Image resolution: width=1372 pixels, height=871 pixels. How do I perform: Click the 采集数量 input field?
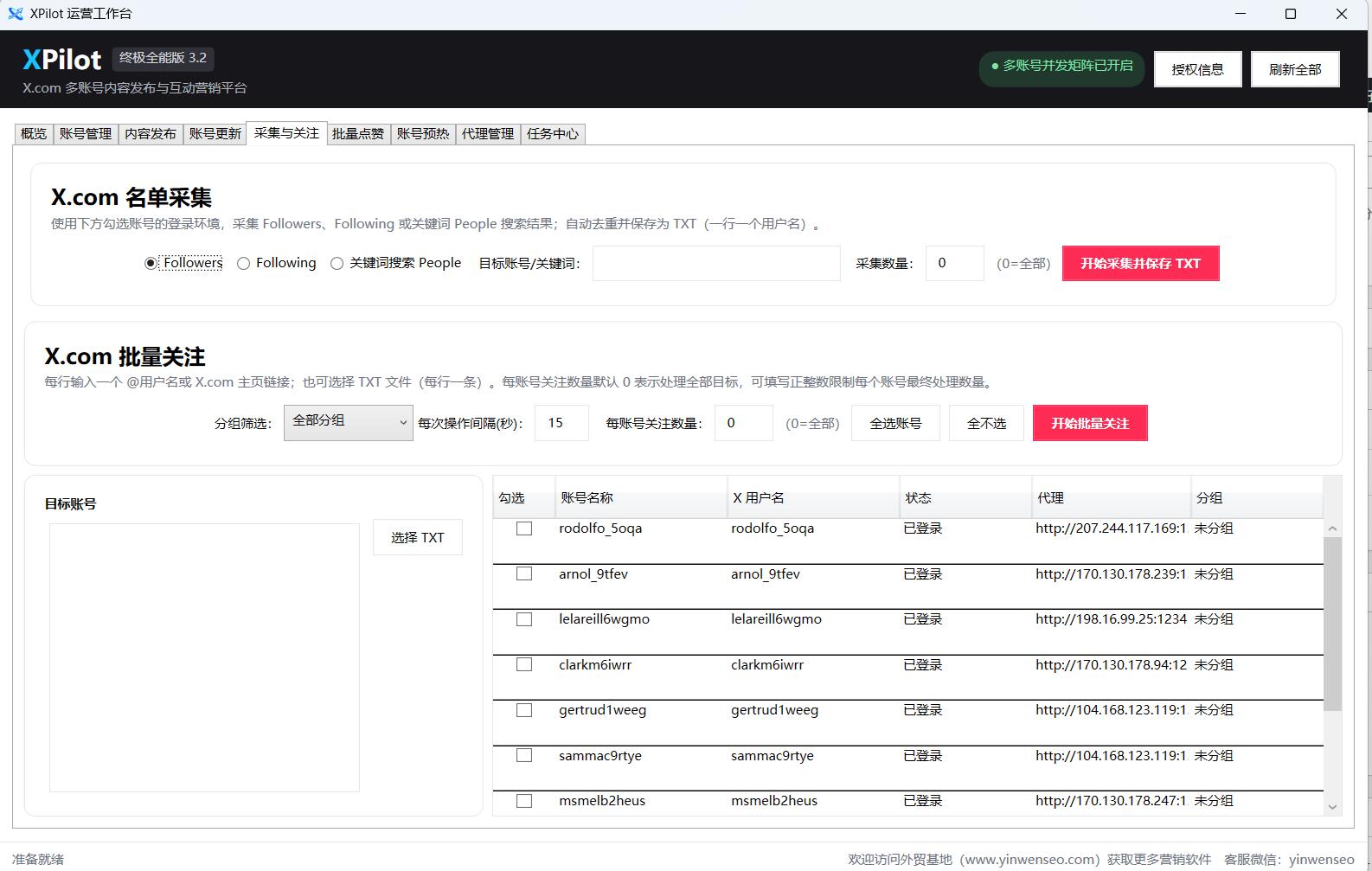coord(955,263)
